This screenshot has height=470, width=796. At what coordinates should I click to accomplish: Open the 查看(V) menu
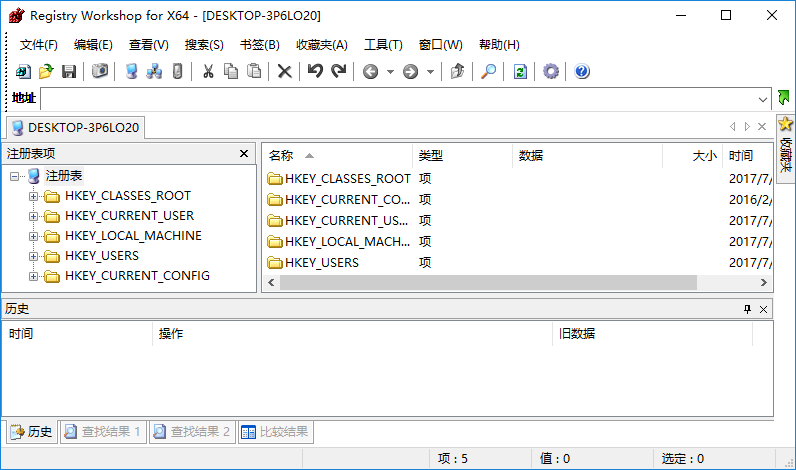pyautogui.click(x=148, y=45)
